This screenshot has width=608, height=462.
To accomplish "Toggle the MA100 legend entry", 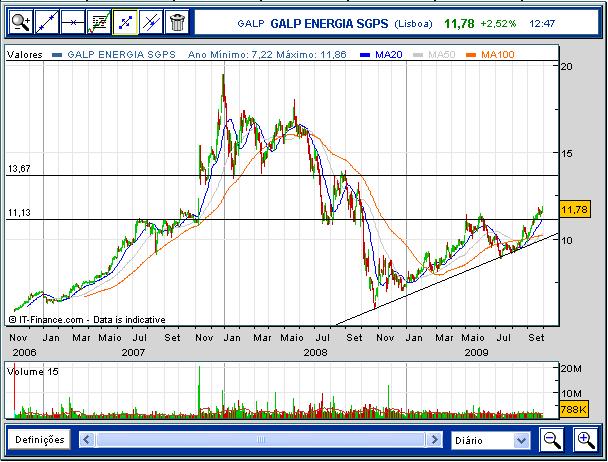I will [490, 55].
